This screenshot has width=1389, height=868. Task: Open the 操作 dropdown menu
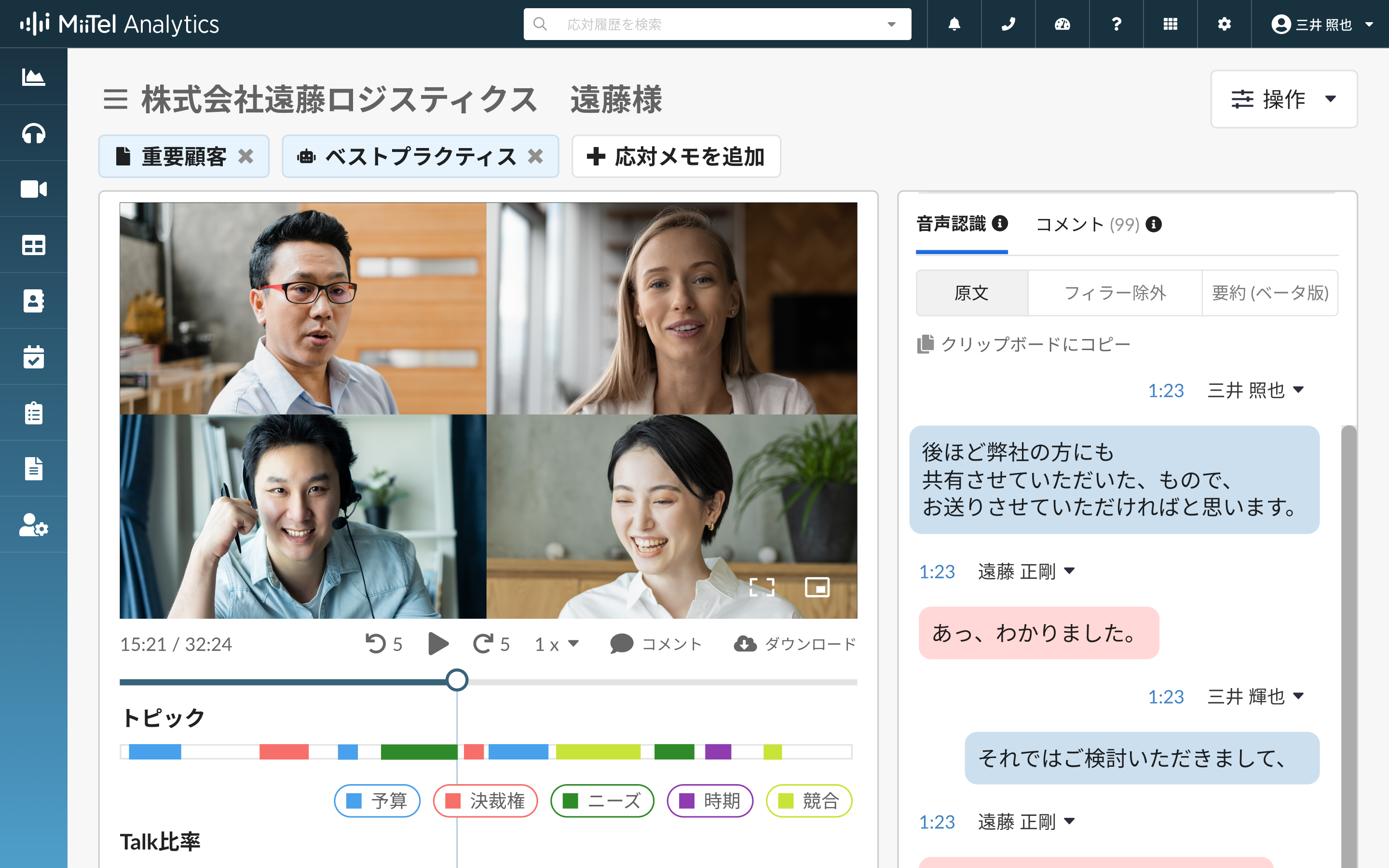tap(1283, 99)
